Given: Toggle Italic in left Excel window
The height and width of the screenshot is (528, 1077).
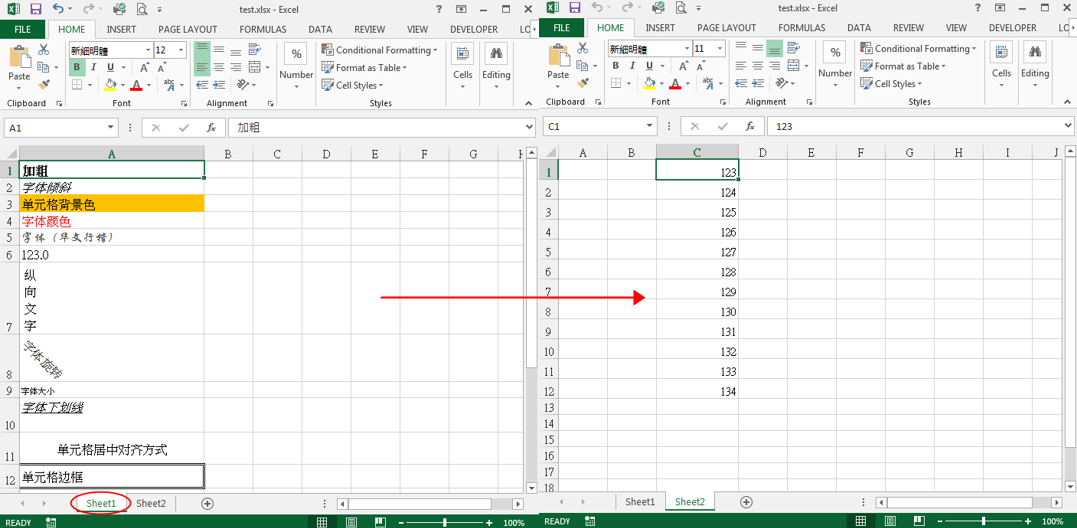Looking at the screenshot, I should pyautogui.click(x=93, y=67).
